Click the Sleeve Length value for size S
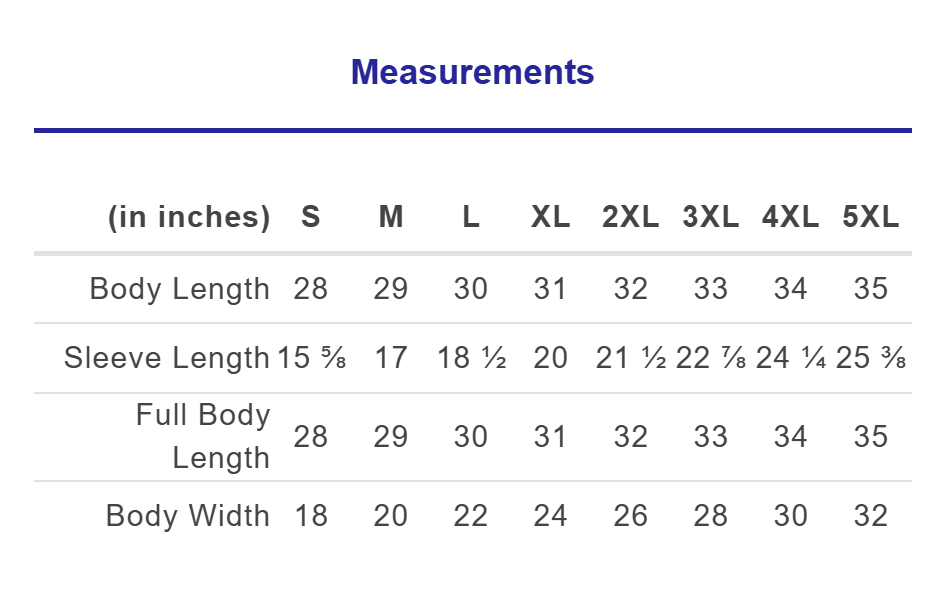Viewport: 950px width, 600px height. coord(313,358)
